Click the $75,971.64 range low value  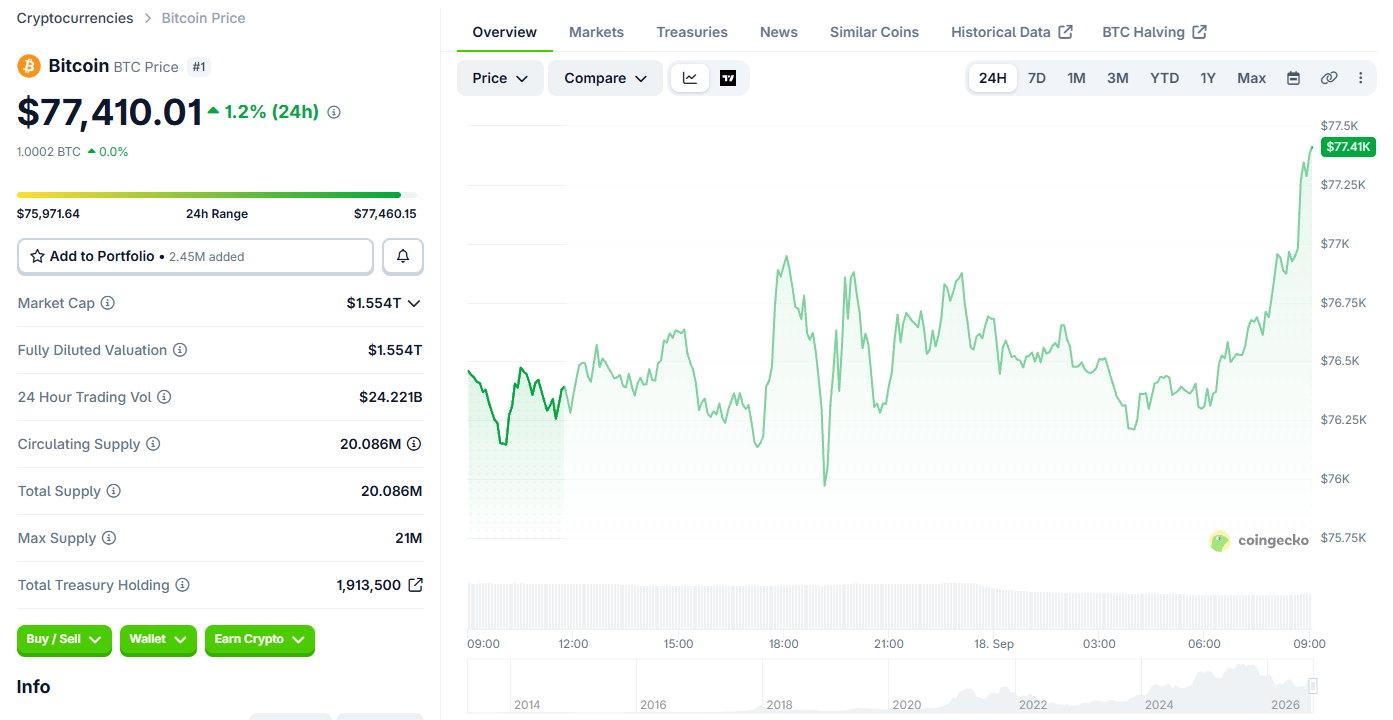pyautogui.click(x=48, y=214)
